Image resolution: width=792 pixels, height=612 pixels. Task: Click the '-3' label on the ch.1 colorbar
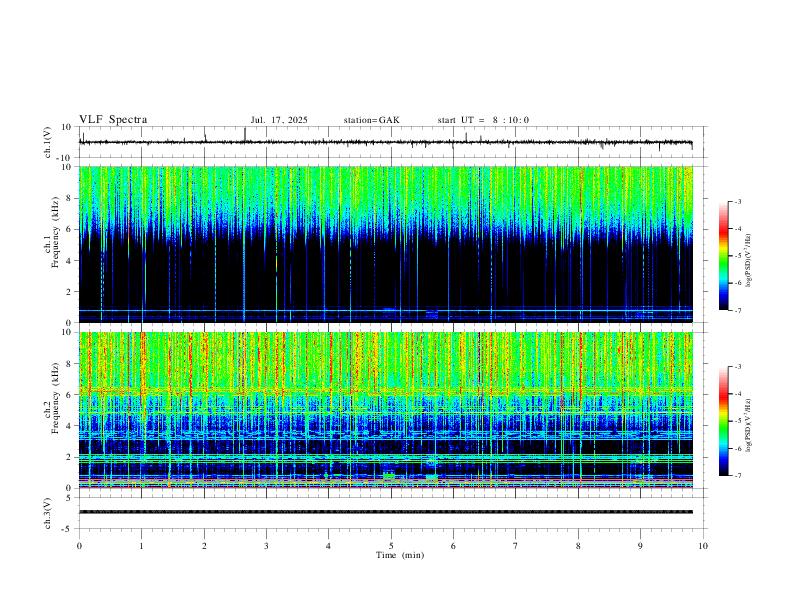[737, 201]
